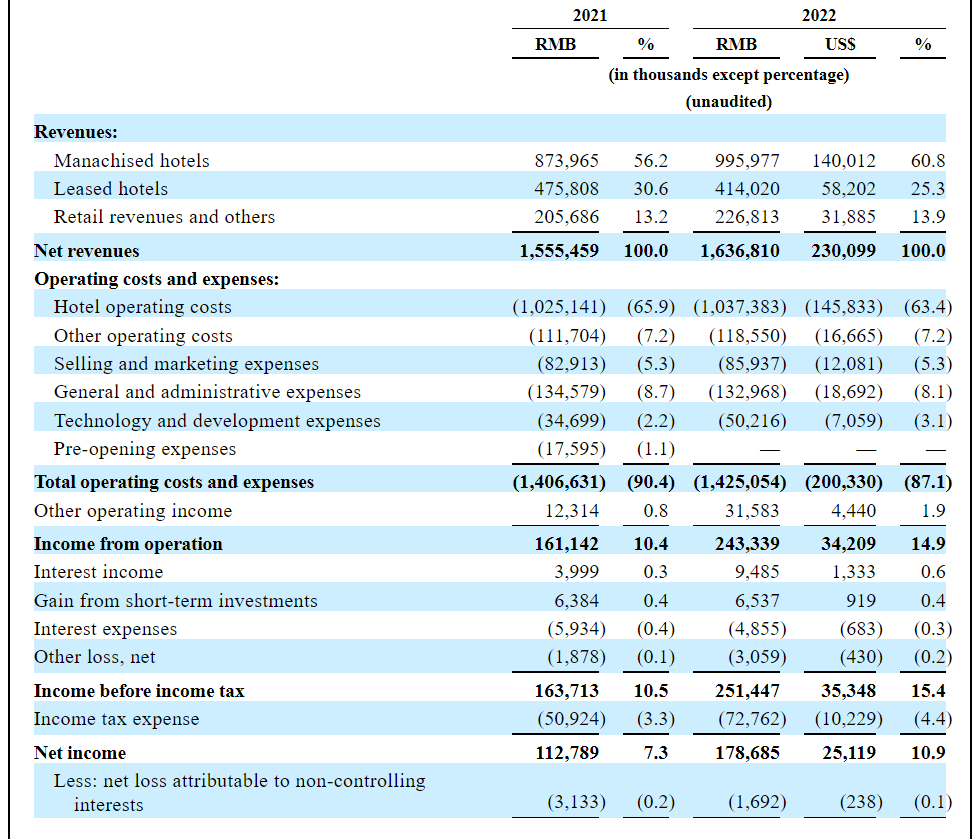Select Net revenues US$ total 230,099
Viewport: 976px width, 839px height.
pyautogui.click(x=843, y=251)
